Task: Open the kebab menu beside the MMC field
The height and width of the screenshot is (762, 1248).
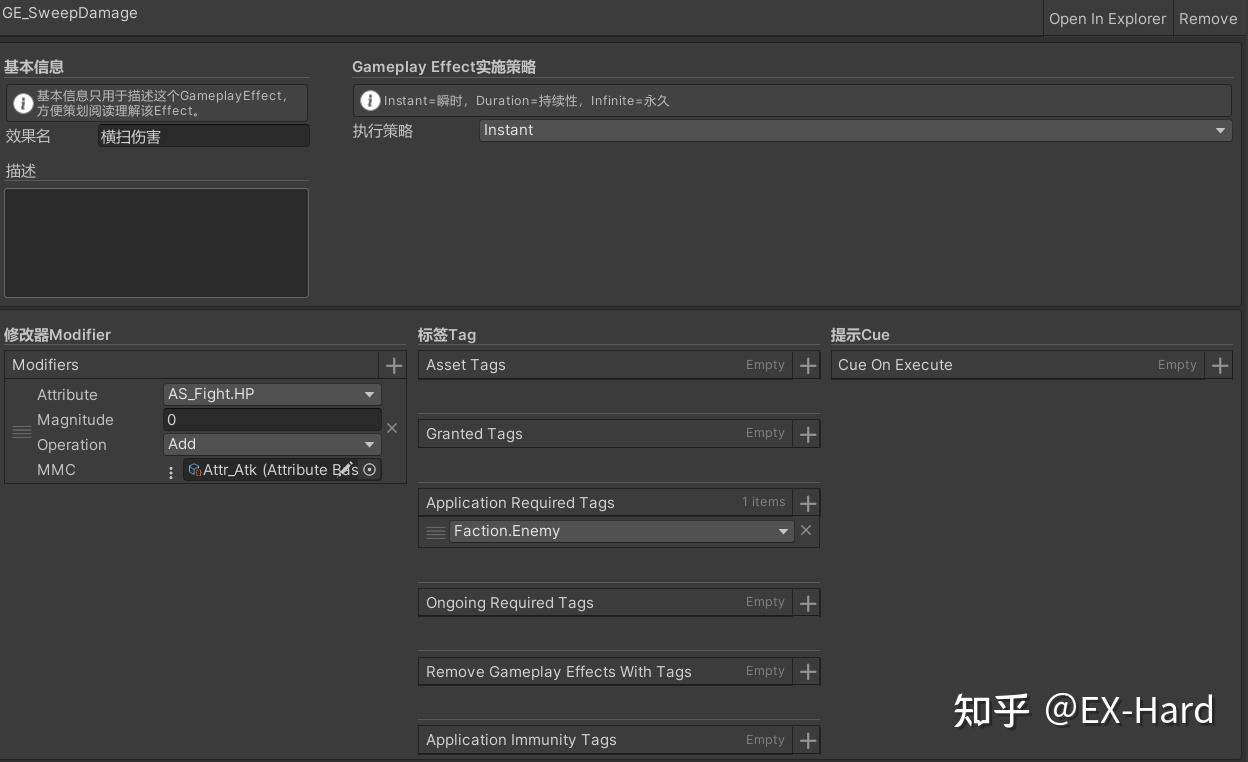Action: pyautogui.click(x=170, y=470)
